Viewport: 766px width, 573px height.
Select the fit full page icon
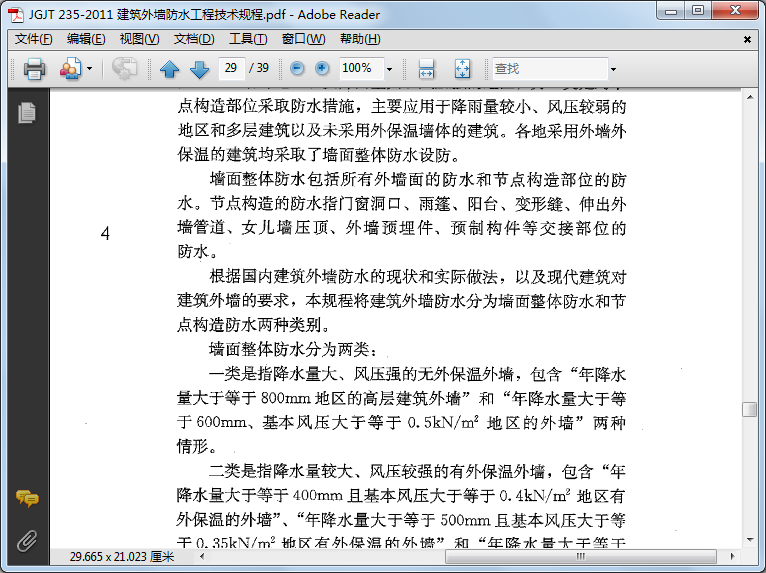point(462,68)
